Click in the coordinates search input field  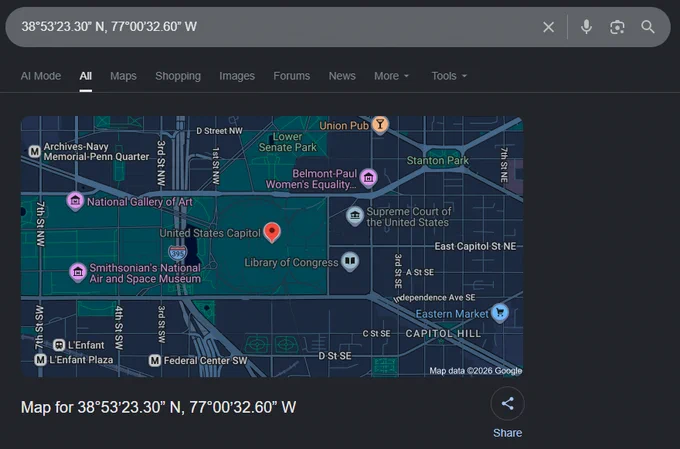tap(278, 27)
